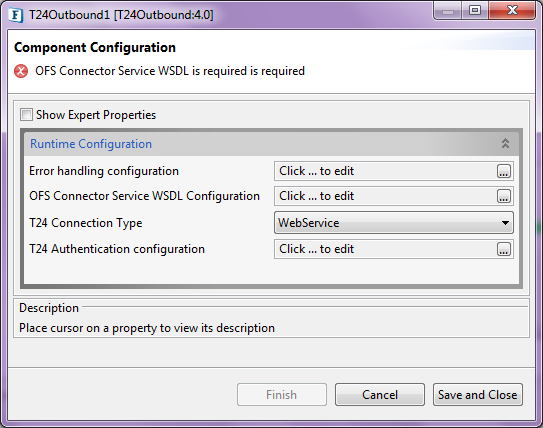Click the Runtime Configuration section header title

coord(91,144)
